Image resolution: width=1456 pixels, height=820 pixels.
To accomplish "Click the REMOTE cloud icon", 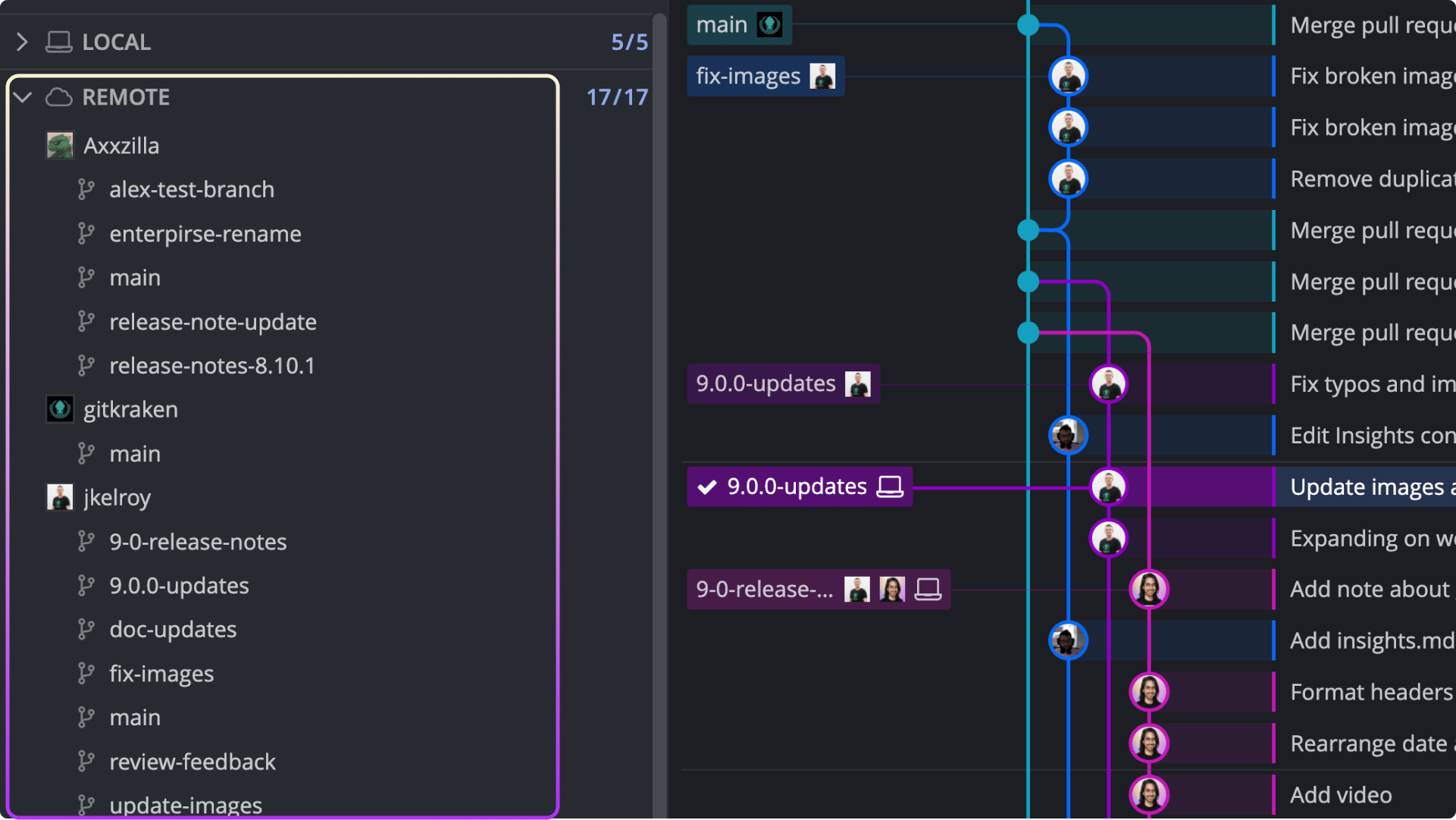I will [59, 97].
